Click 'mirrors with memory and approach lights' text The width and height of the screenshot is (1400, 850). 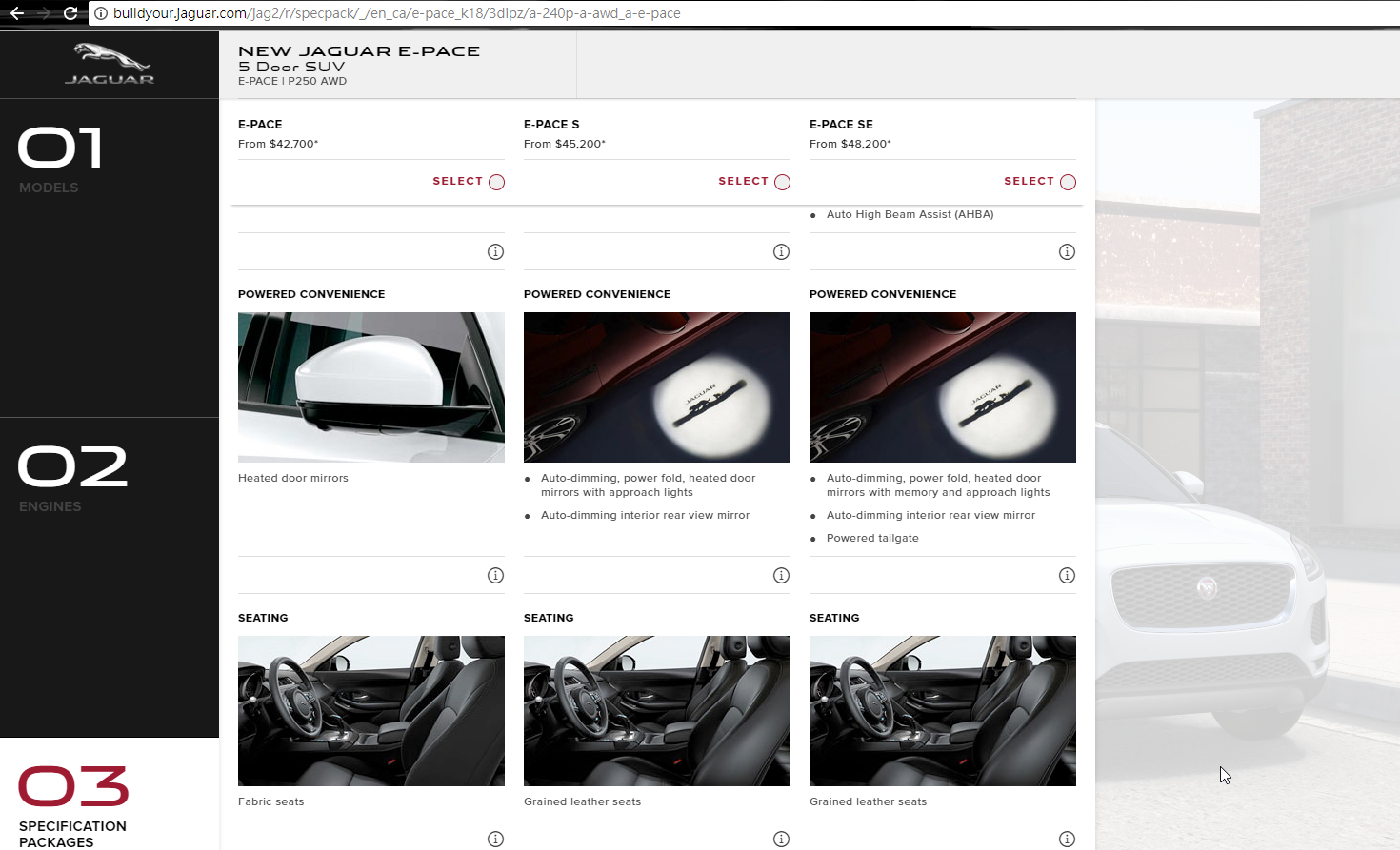point(938,492)
